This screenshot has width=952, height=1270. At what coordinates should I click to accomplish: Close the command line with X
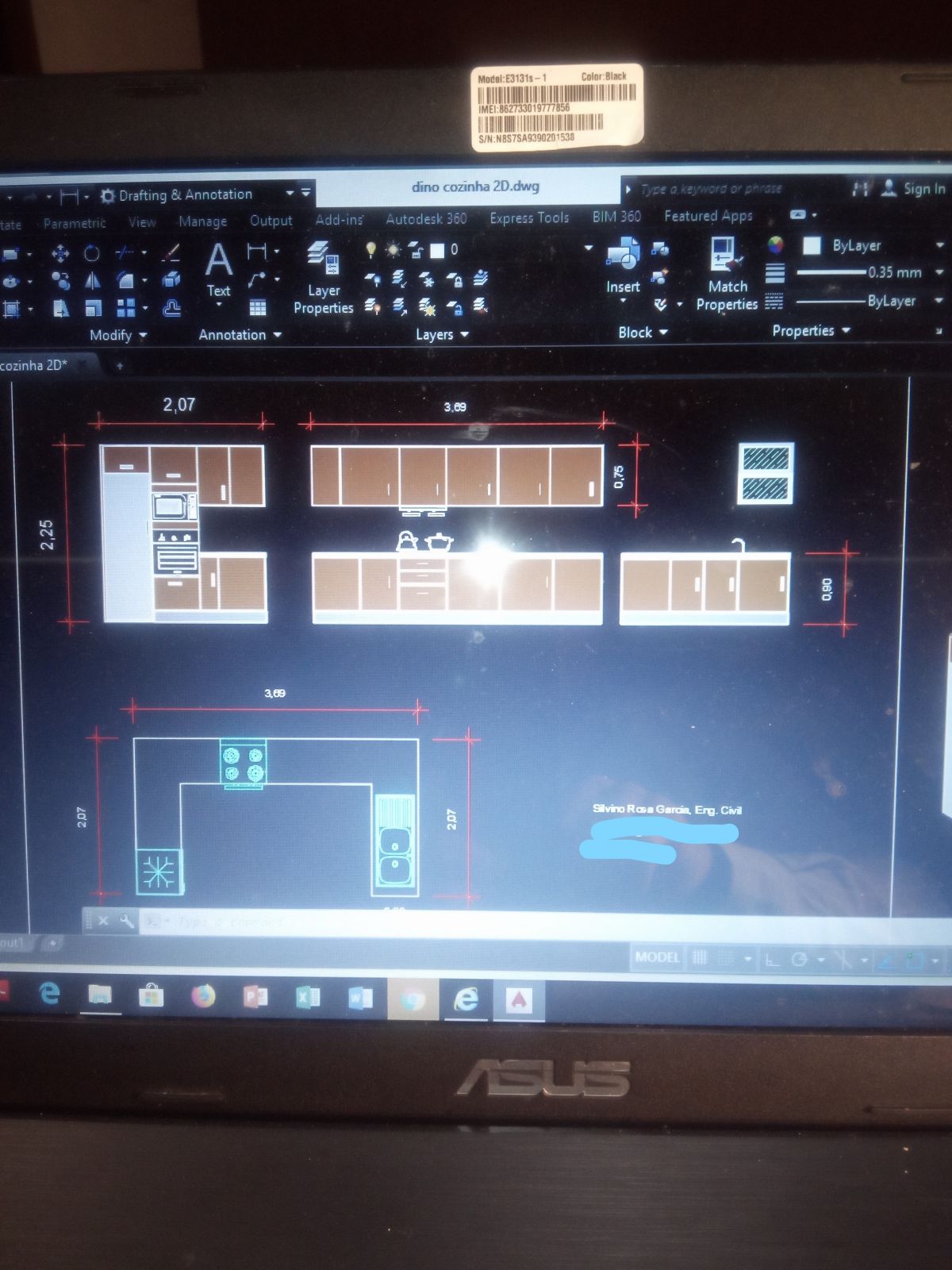103,921
